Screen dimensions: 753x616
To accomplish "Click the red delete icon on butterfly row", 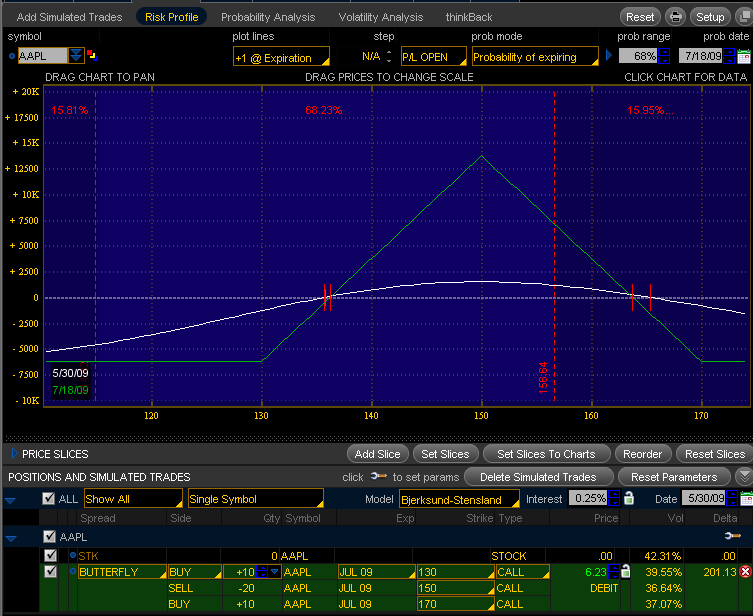I will click(x=745, y=572).
